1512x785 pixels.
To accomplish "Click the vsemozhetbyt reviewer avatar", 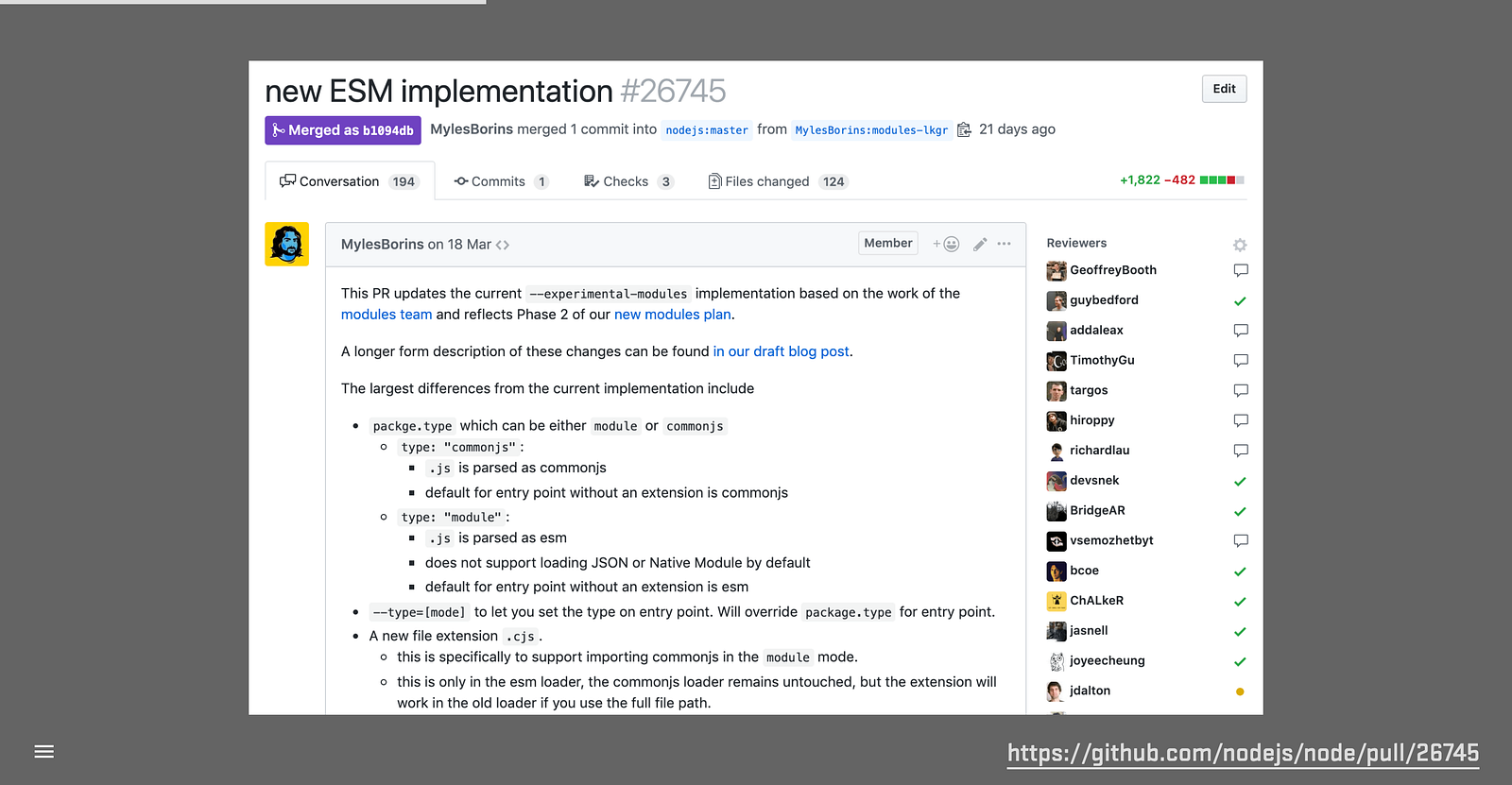I will [x=1057, y=541].
